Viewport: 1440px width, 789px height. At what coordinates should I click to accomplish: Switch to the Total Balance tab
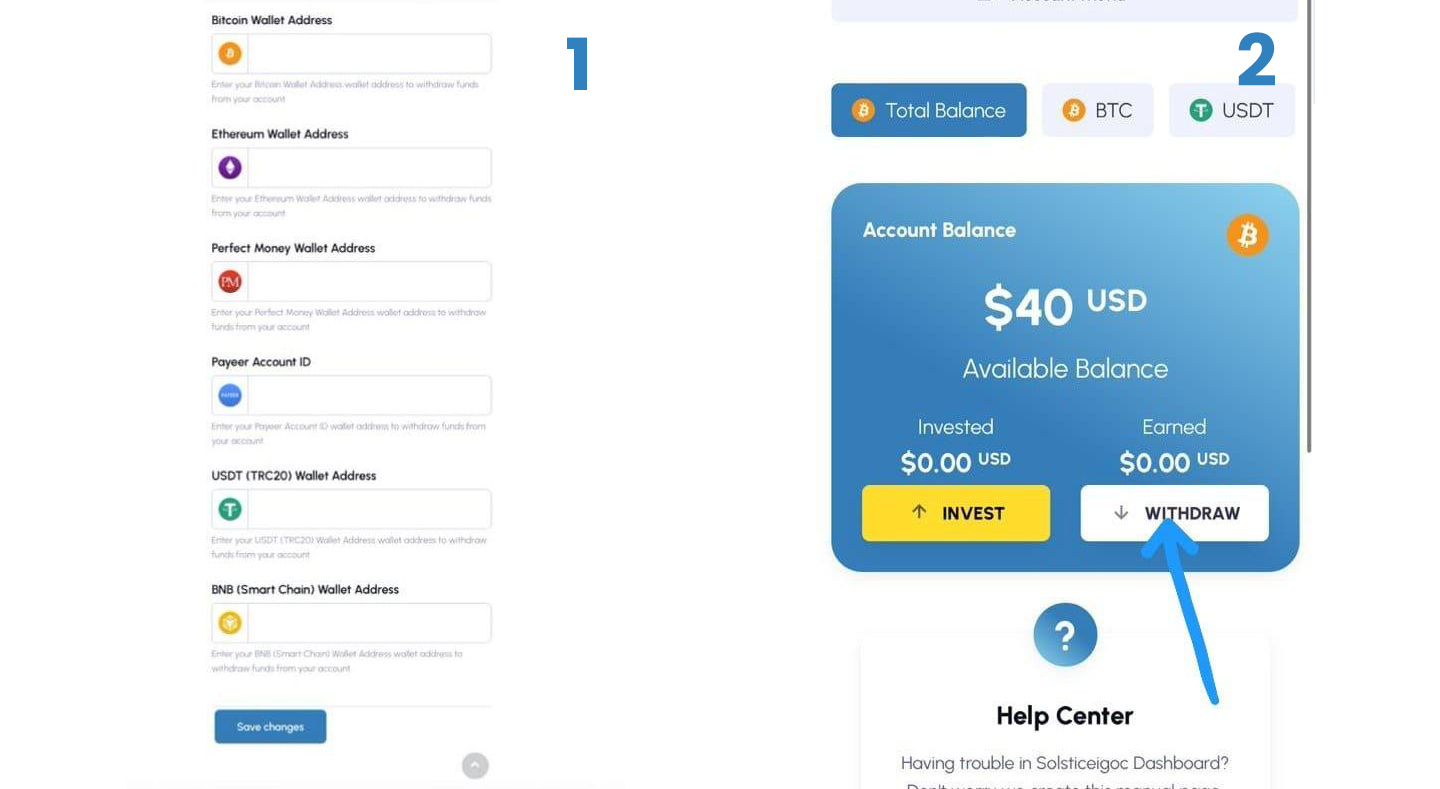pos(928,110)
